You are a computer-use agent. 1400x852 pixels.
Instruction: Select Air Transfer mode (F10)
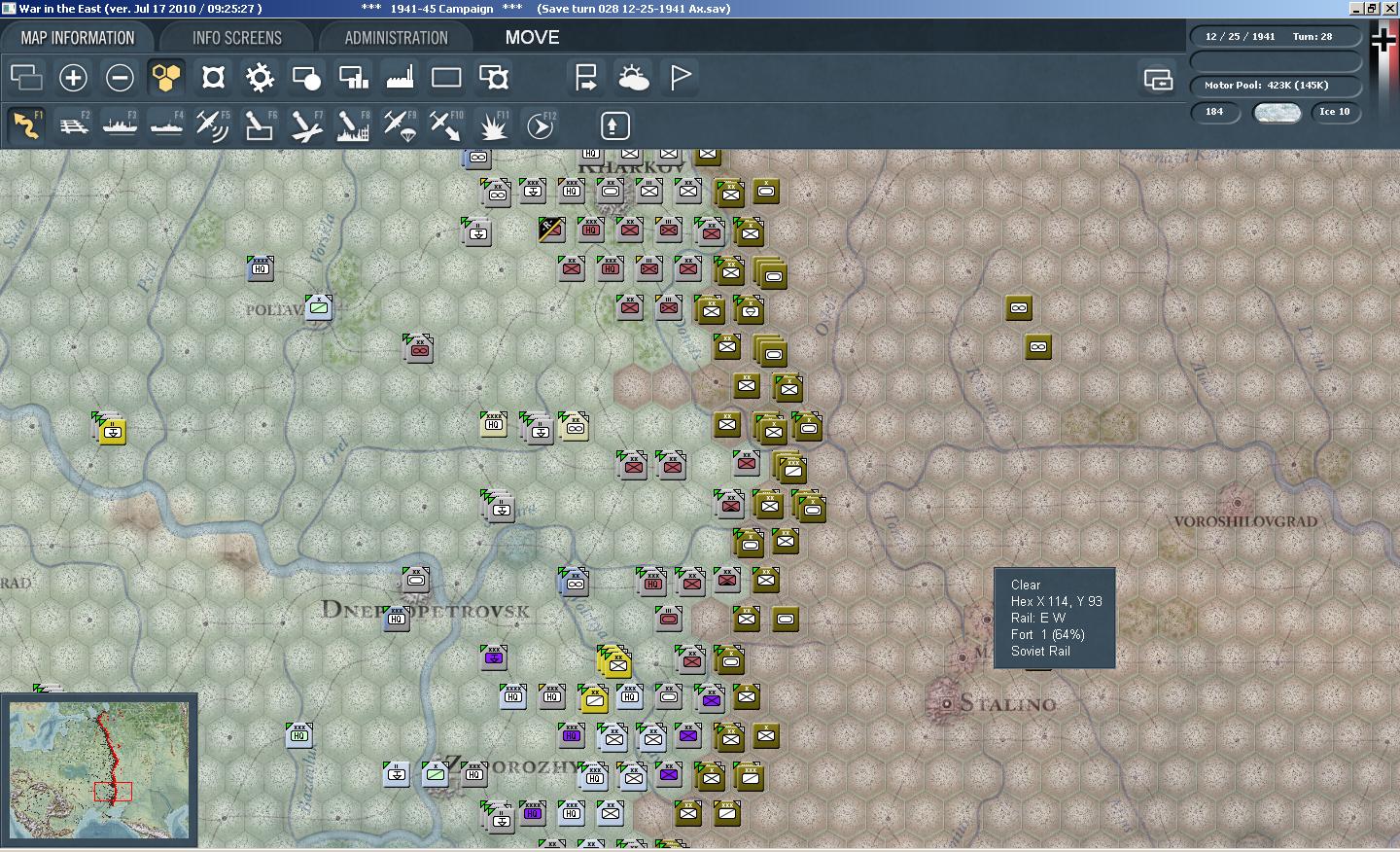coord(446,125)
